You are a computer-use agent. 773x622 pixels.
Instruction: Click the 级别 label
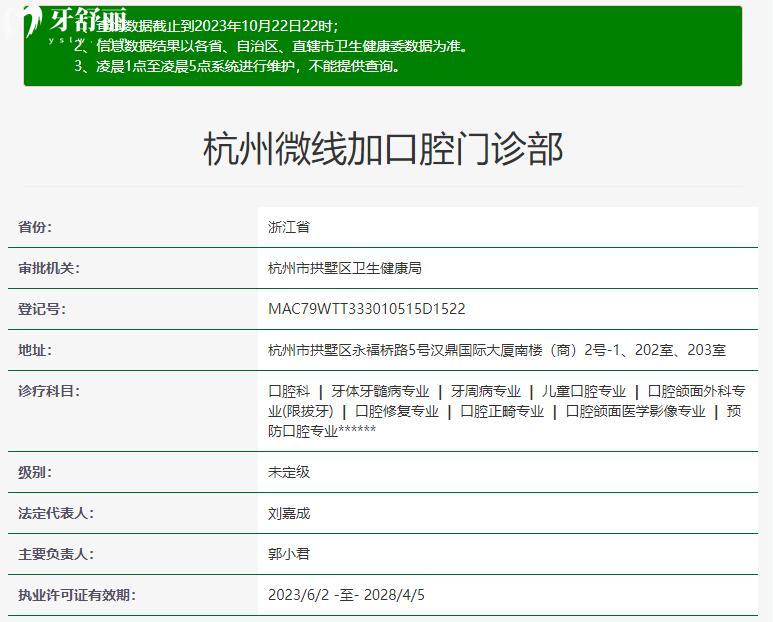point(35,472)
